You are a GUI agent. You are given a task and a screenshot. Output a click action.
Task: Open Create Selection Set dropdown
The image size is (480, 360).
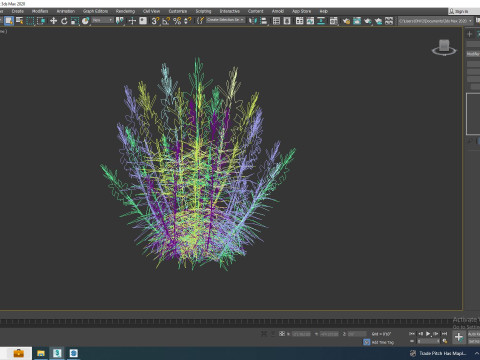(x=225, y=20)
